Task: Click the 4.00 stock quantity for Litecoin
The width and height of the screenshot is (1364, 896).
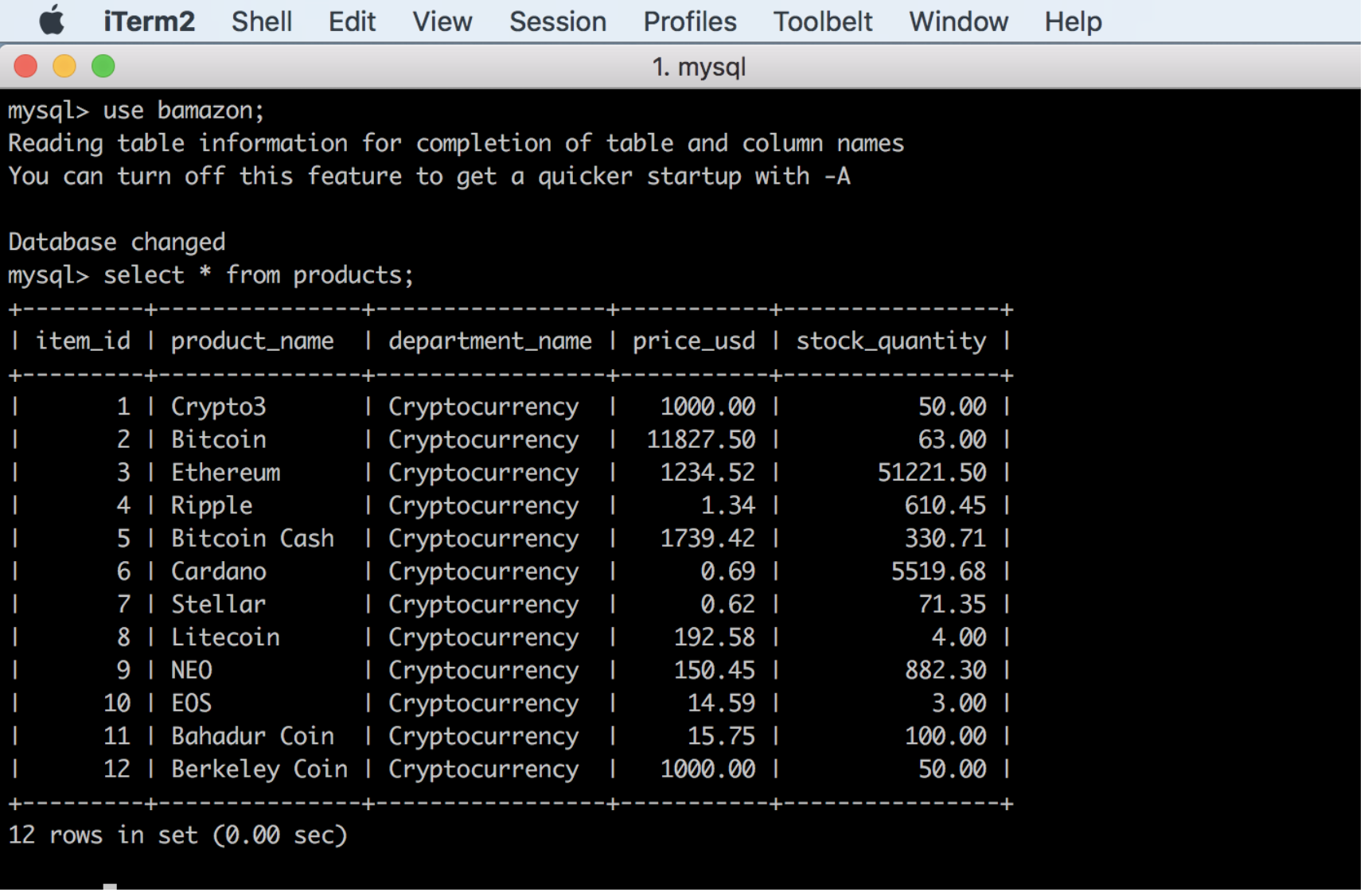Action: (x=959, y=637)
